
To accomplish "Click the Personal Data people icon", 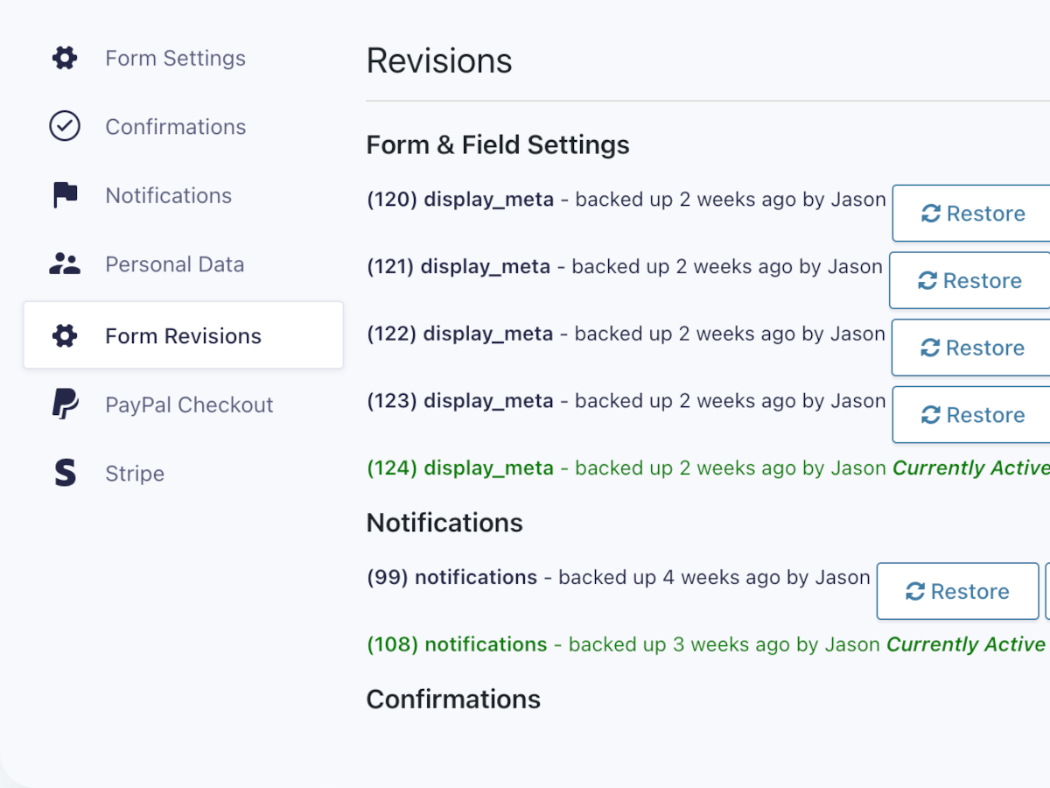I will [65, 264].
